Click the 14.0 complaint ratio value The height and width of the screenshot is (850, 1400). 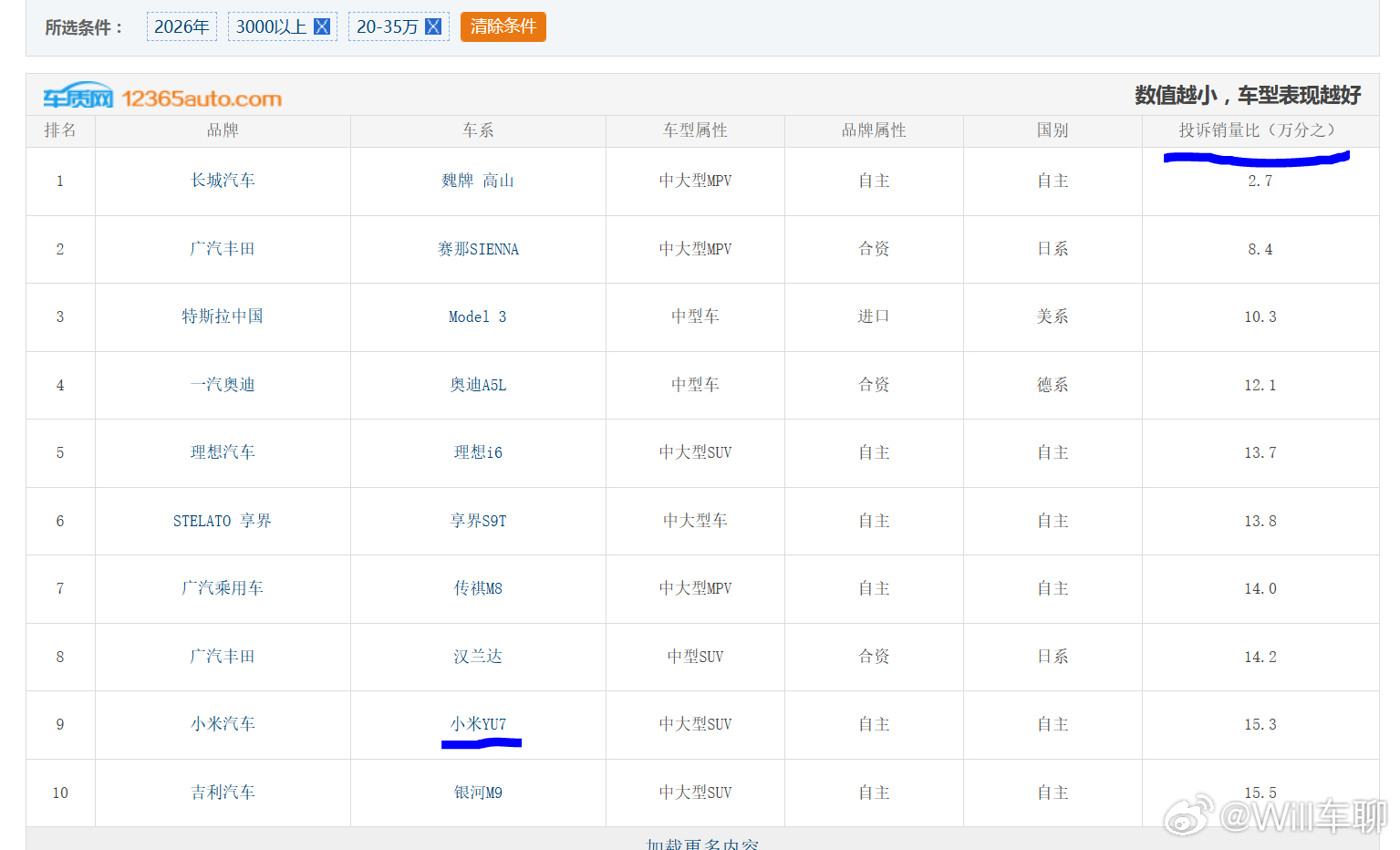[1260, 588]
